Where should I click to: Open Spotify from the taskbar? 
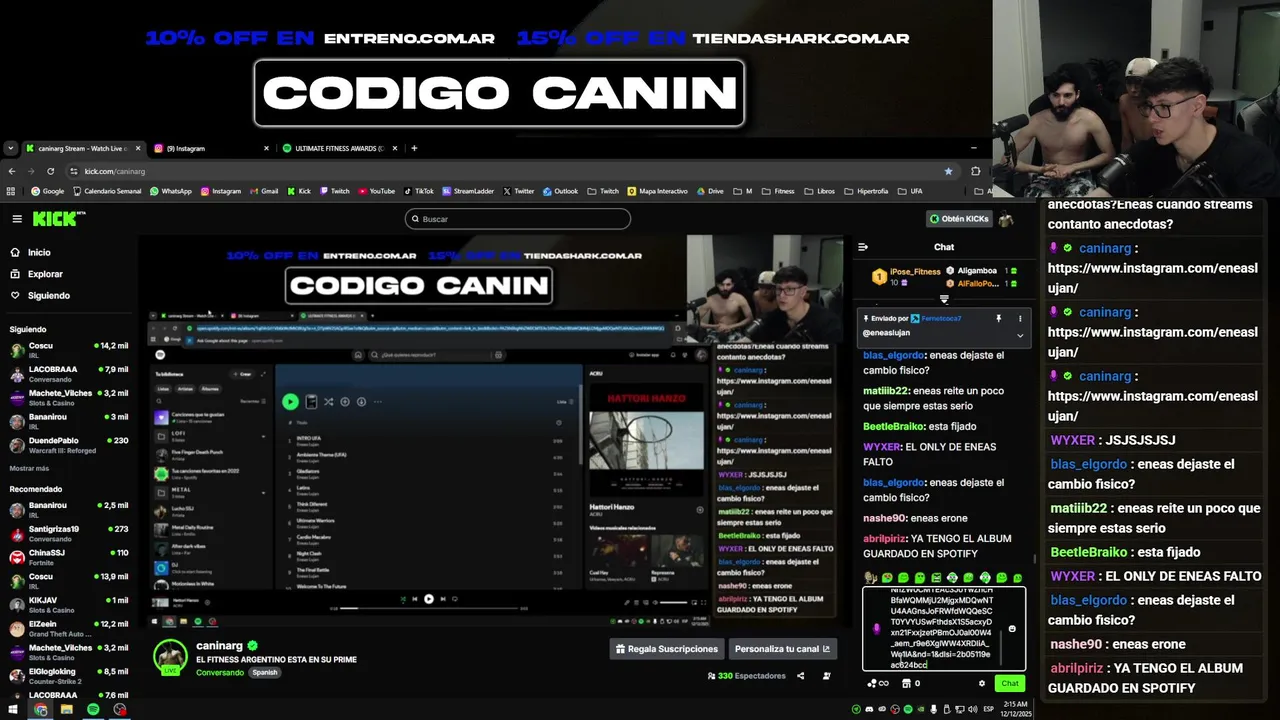[93, 709]
